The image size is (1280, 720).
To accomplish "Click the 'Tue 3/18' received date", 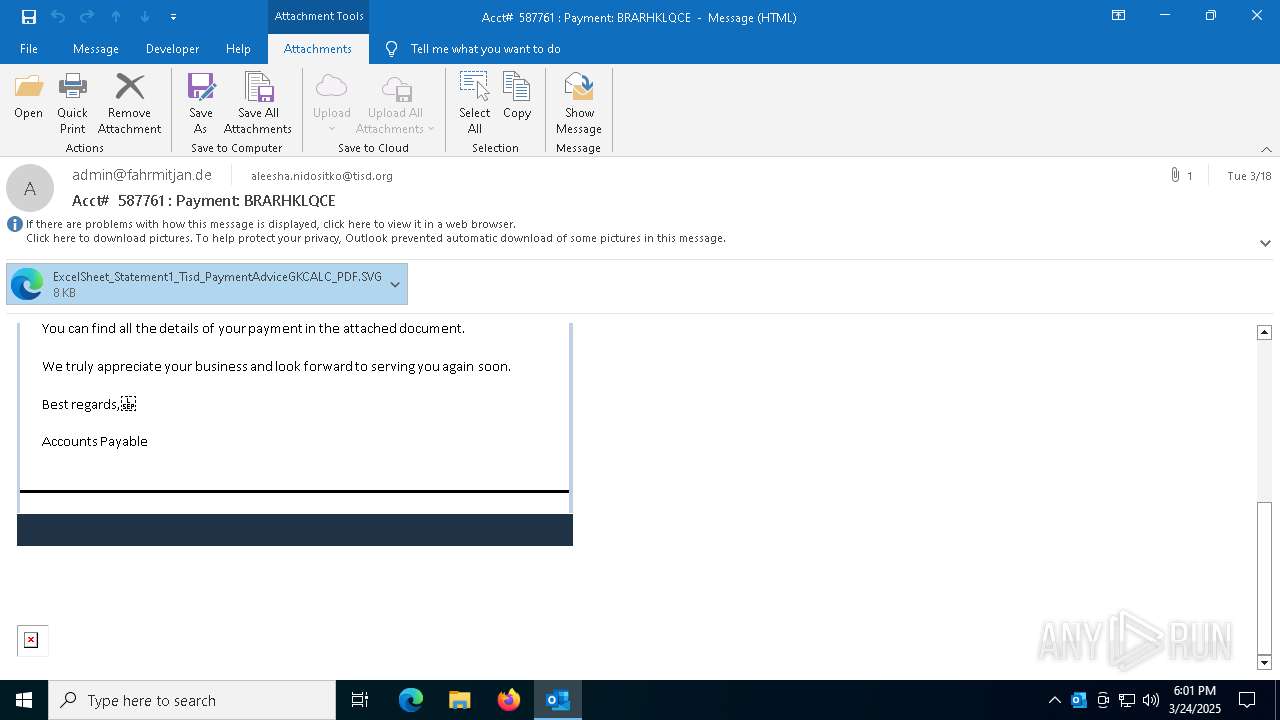I will (1249, 176).
